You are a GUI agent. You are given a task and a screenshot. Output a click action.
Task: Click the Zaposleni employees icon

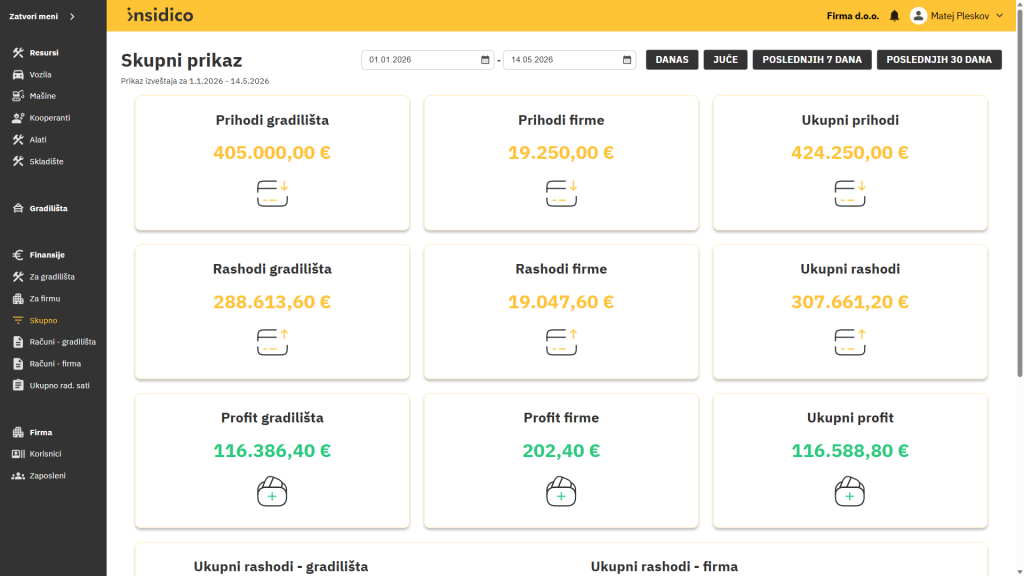[x=18, y=476]
